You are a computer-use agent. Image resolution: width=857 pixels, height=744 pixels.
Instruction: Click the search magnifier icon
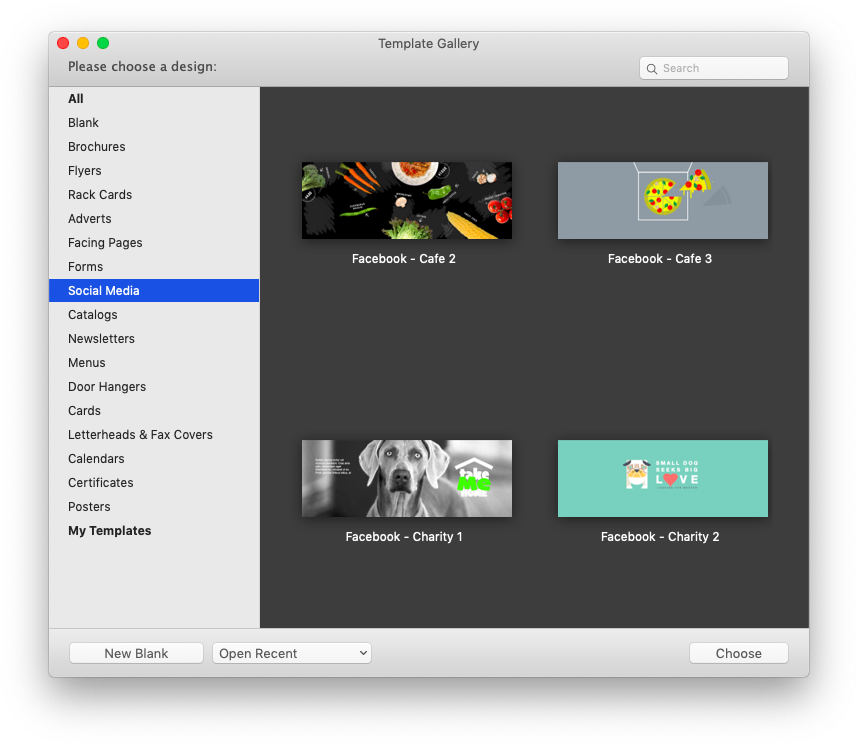[x=653, y=69]
